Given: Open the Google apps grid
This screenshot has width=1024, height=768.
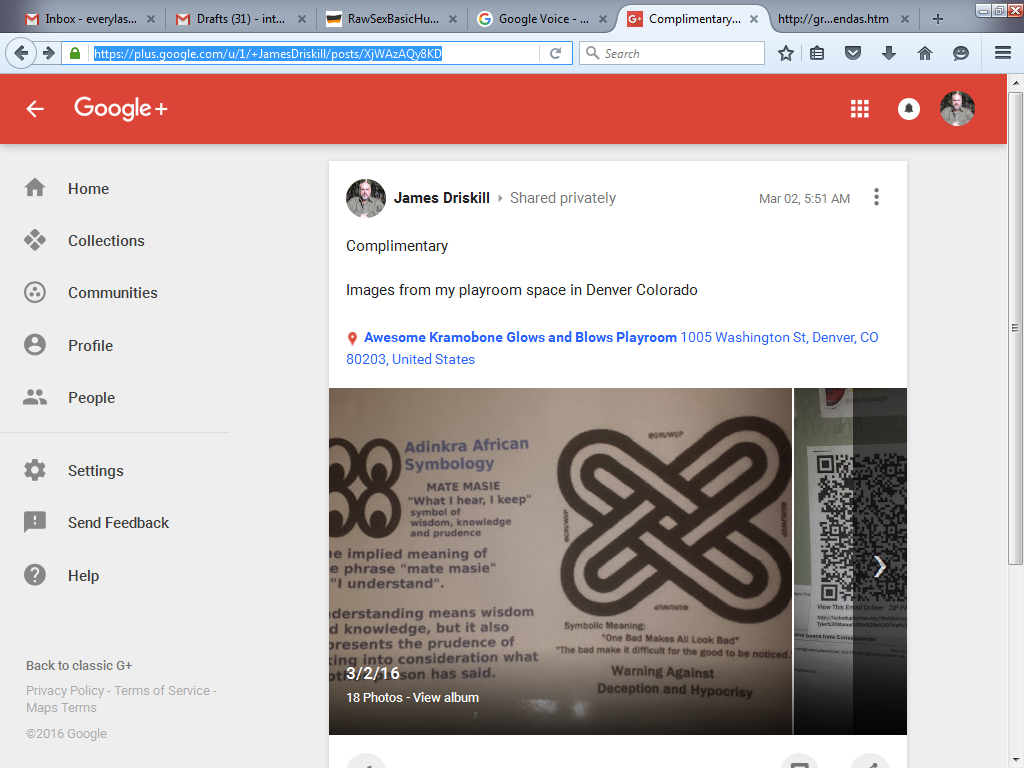Looking at the screenshot, I should point(859,108).
